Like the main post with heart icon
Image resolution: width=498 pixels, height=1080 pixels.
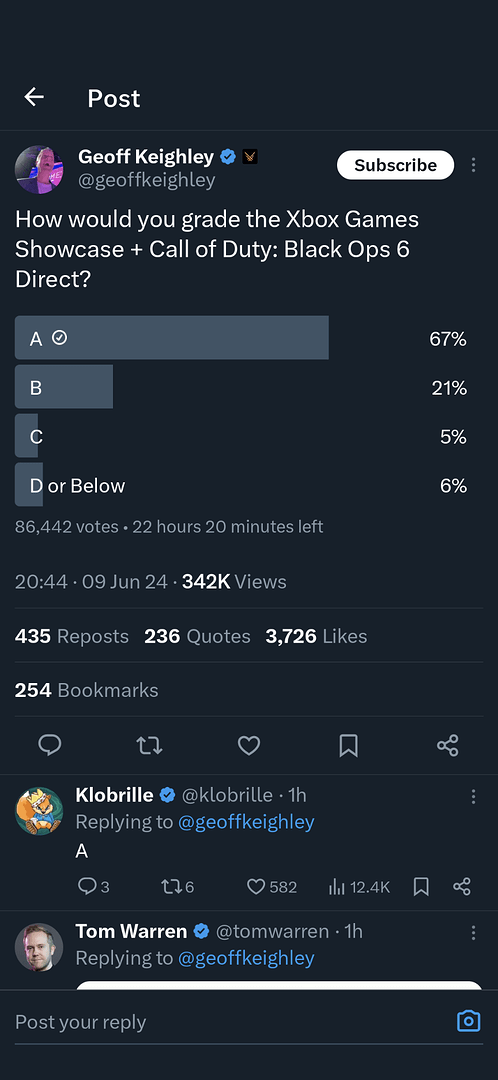pyautogui.click(x=249, y=745)
